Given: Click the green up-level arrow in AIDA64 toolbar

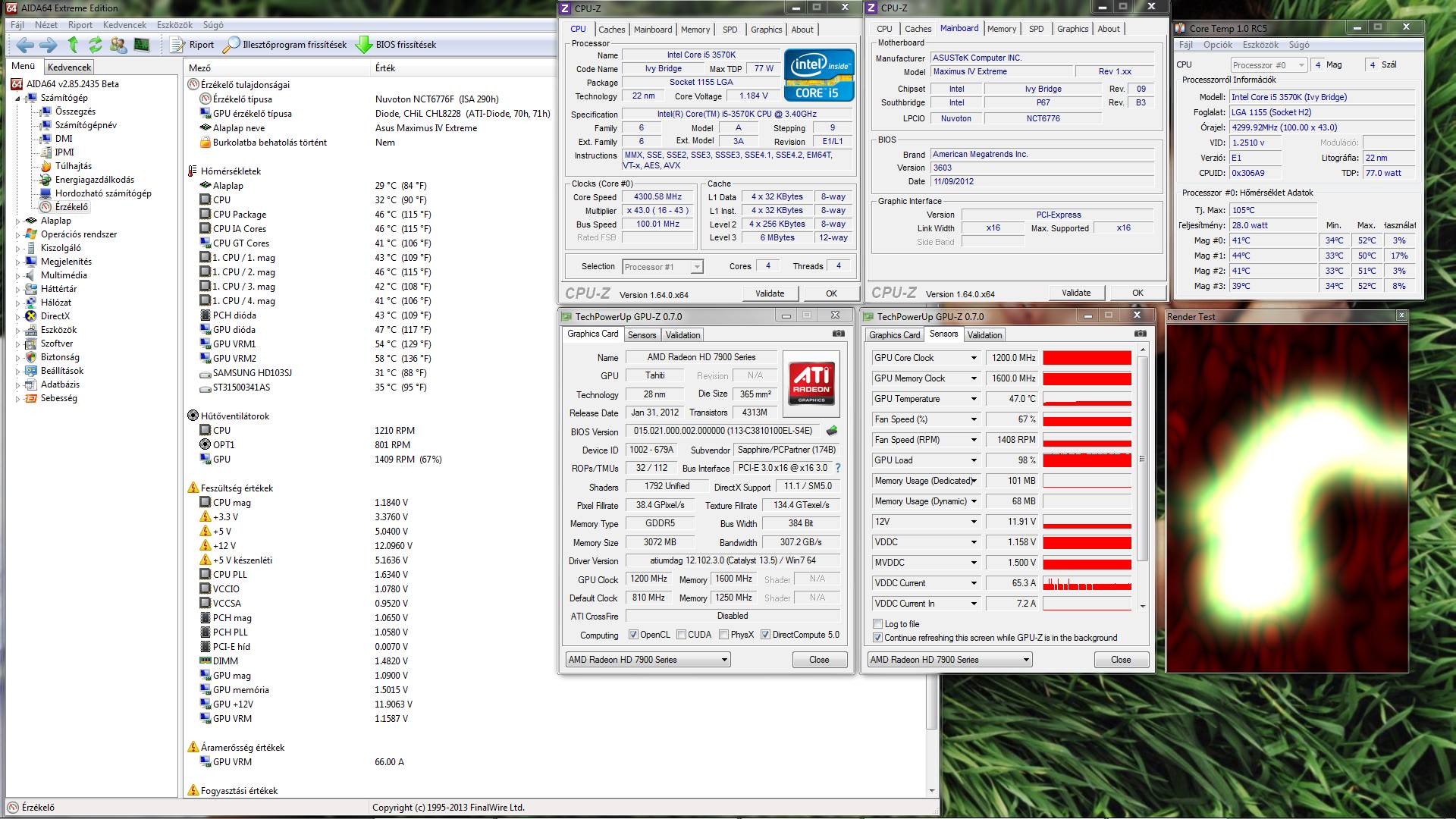Looking at the screenshot, I should point(73,45).
